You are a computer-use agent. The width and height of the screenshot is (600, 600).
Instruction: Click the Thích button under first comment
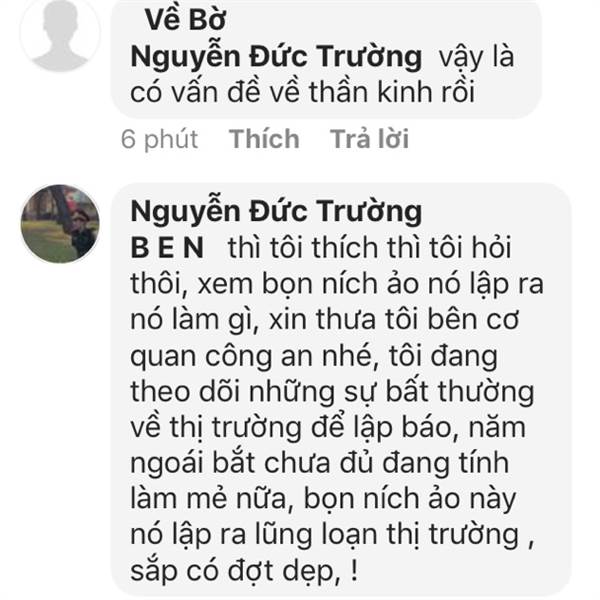(264, 139)
